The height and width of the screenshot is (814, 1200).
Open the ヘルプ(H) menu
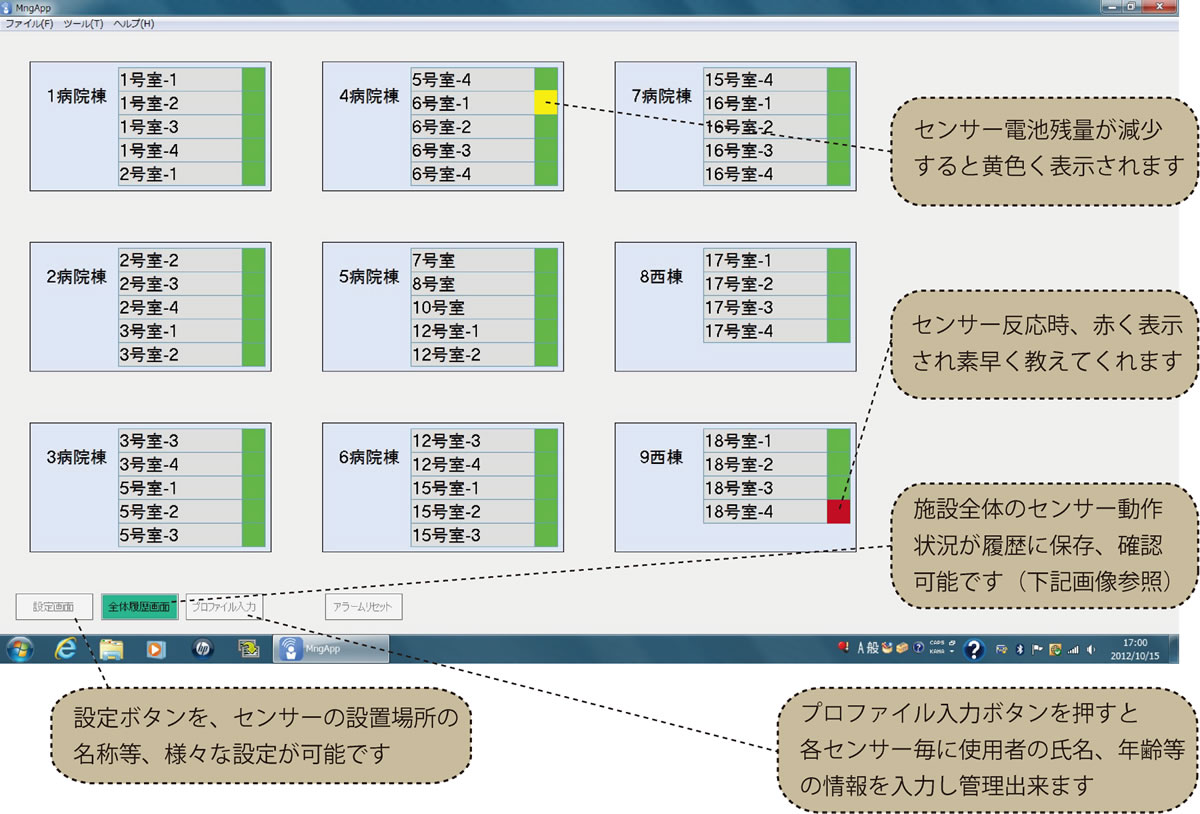(134, 23)
